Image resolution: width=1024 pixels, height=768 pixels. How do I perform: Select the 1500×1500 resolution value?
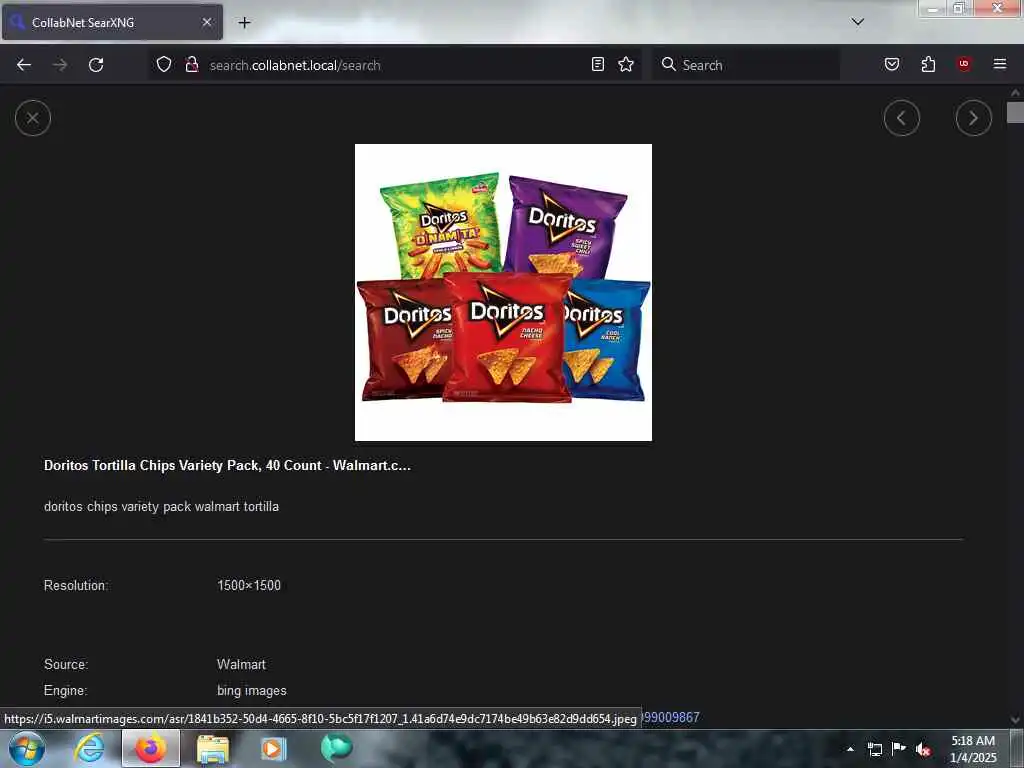249,586
